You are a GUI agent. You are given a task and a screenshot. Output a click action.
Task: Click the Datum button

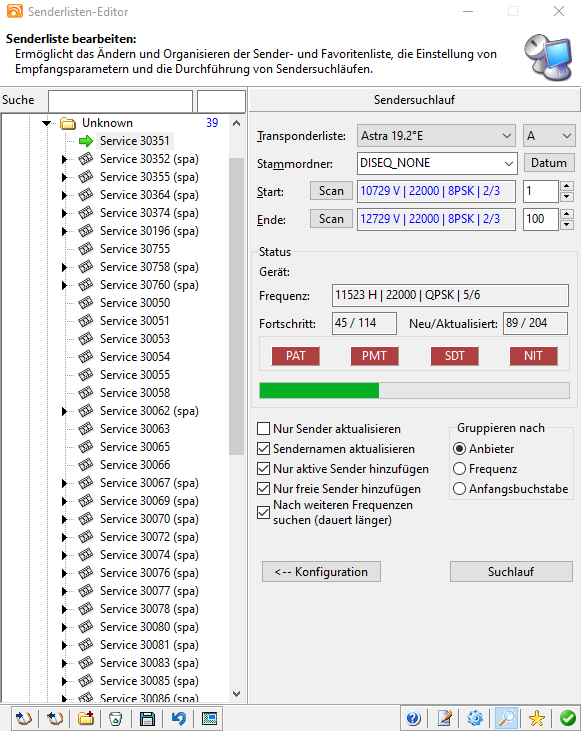[x=549, y=163]
